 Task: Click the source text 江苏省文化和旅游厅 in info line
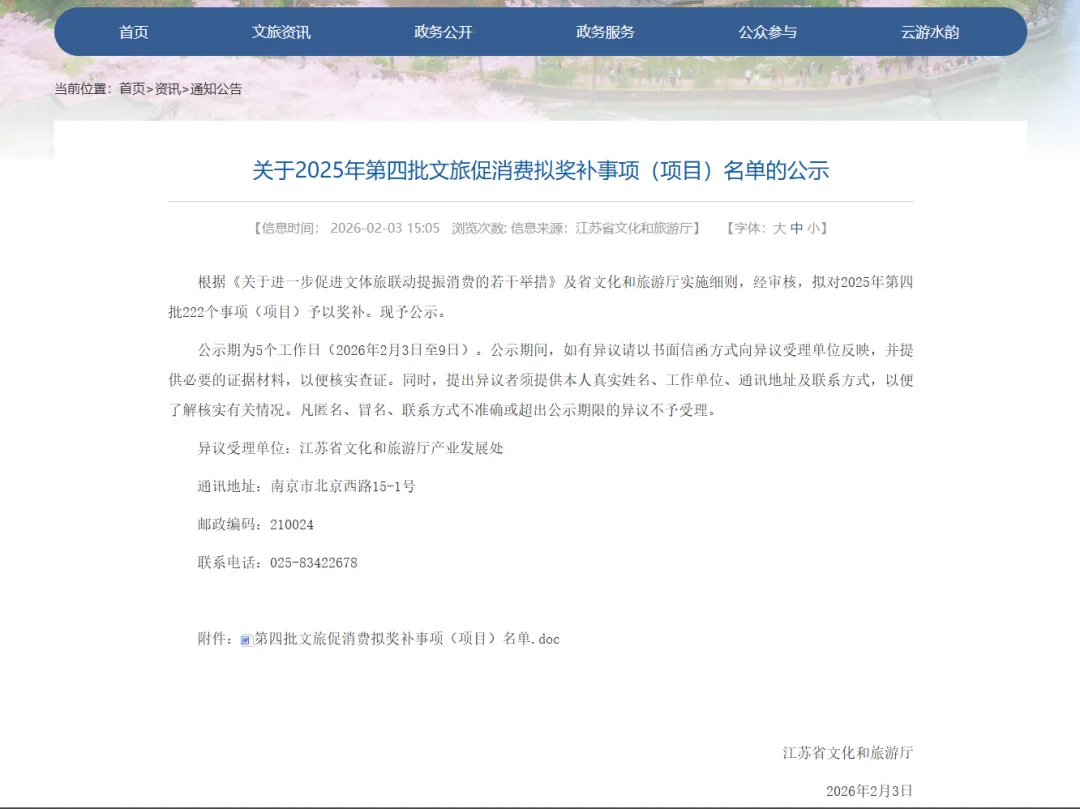634,228
